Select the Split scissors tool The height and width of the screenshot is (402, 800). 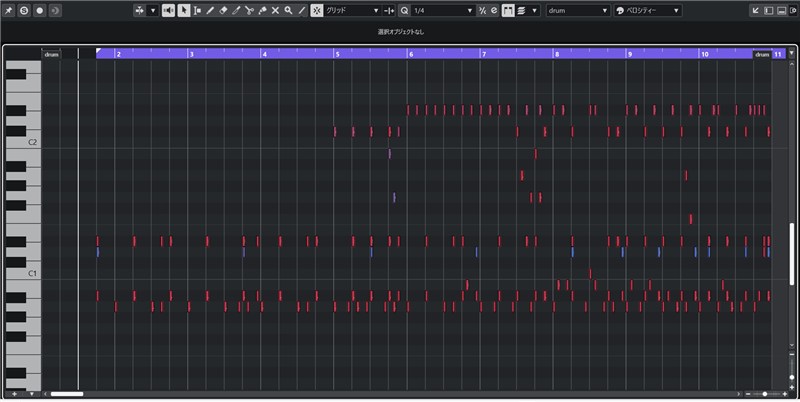pyautogui.click(x=249, y=10)
